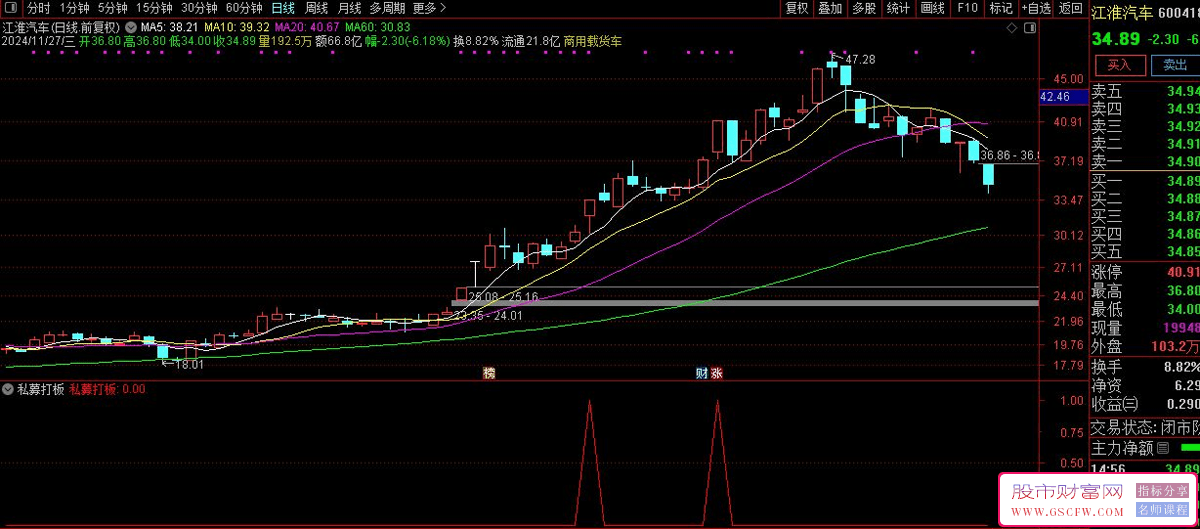This screenshot has width=1200, height=529.
Task: Click the 18.01 low price annotation
Action: point(188,365)
